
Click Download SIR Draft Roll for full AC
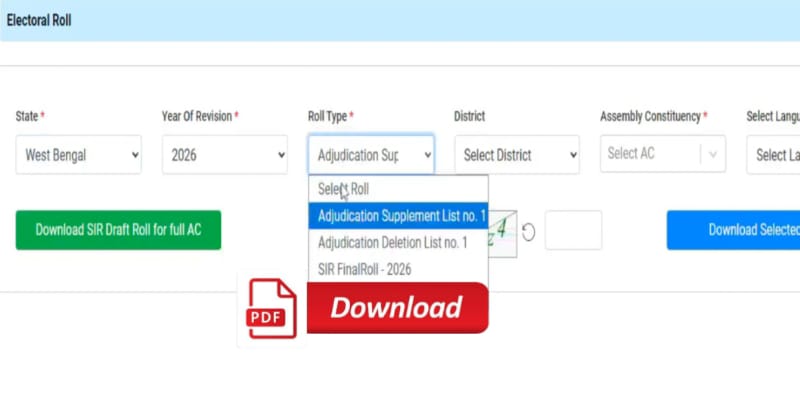pyautogui.click(x=118, y=230)
